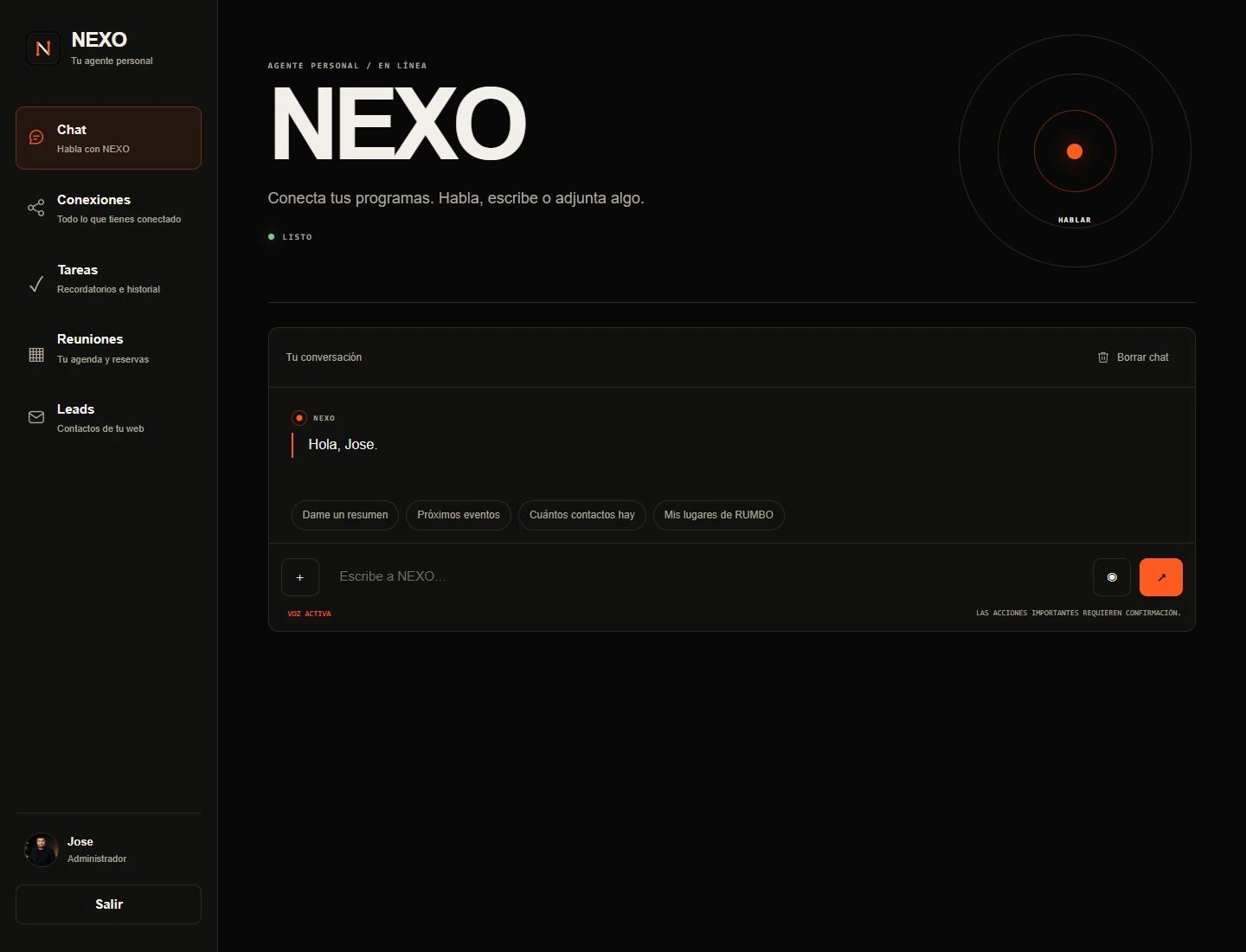The image size is (1246, 952).
Task: Send message with orange arrow button
Action: [x=1161, y=577]
